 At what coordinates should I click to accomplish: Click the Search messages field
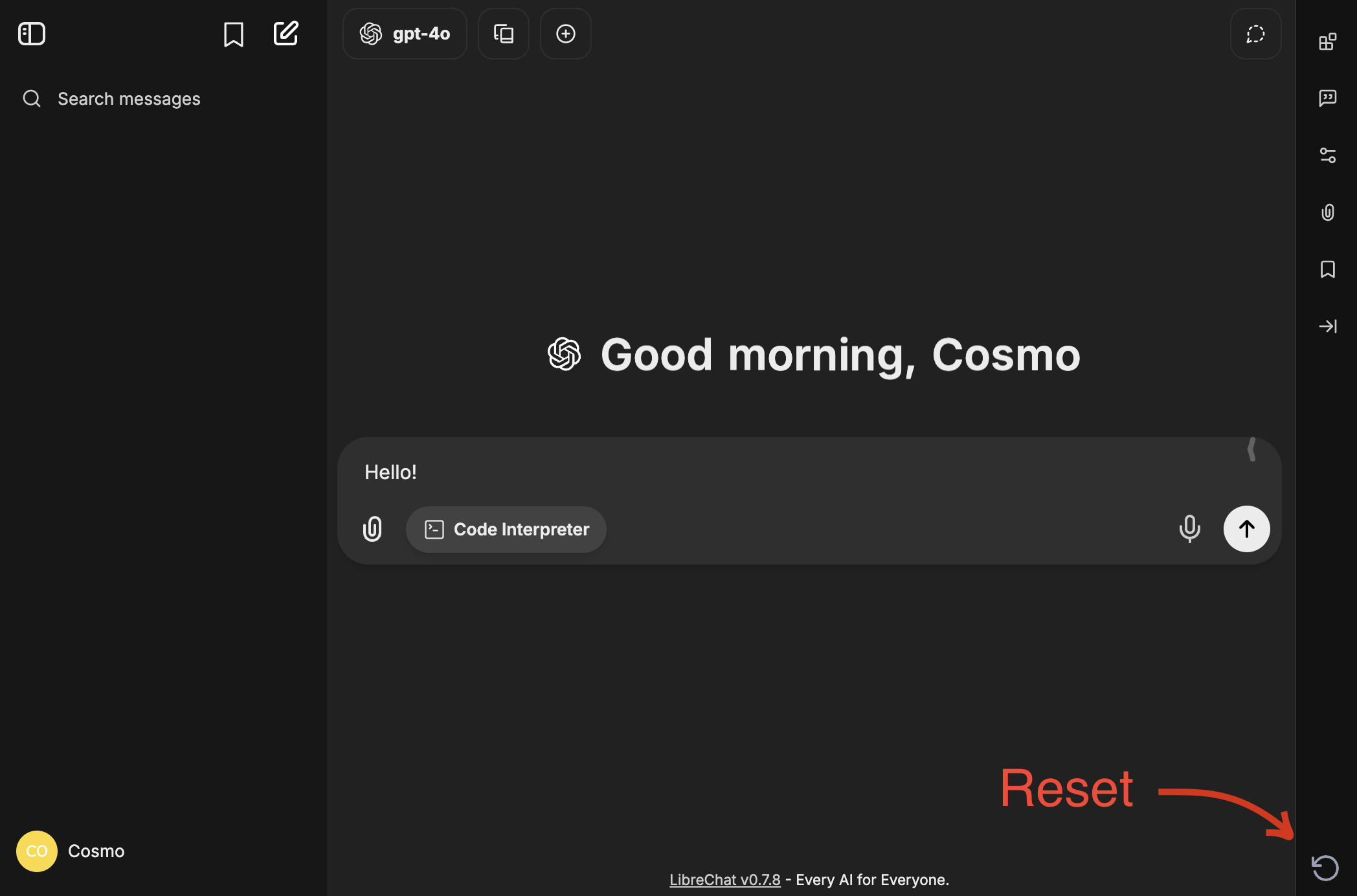[x=129, y=99]
